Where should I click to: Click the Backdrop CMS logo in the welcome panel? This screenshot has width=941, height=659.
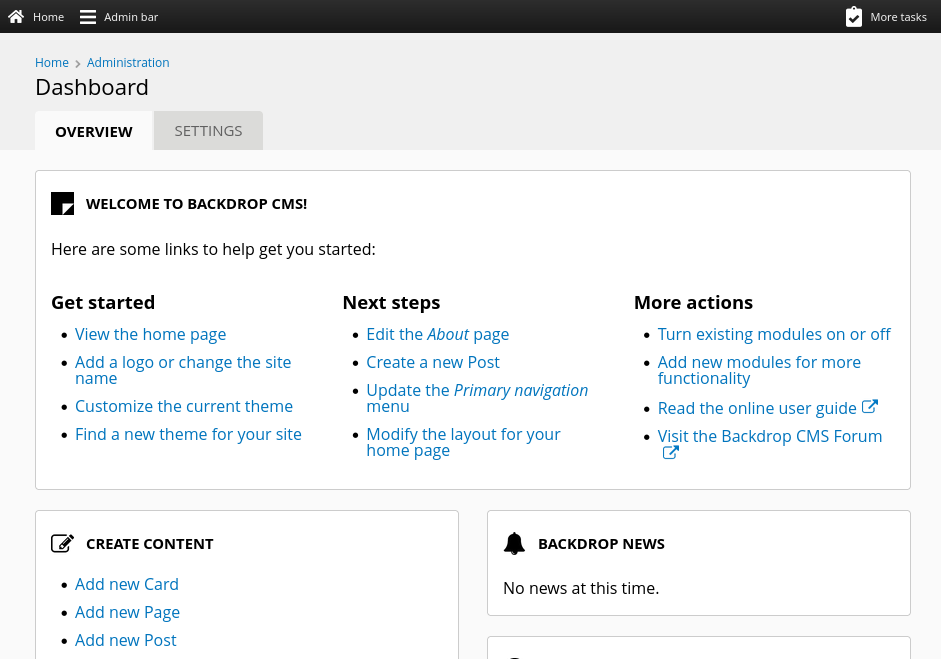pos(62,203)
